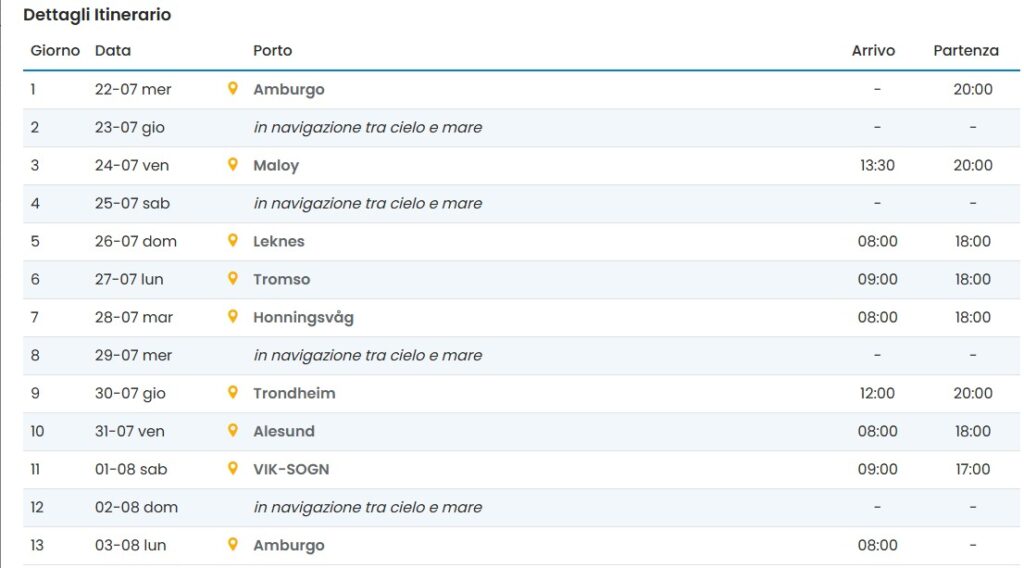Open the Trondheim location pin
The height and width of the screenshot is (568, 1024).
[x=232, y=392]
